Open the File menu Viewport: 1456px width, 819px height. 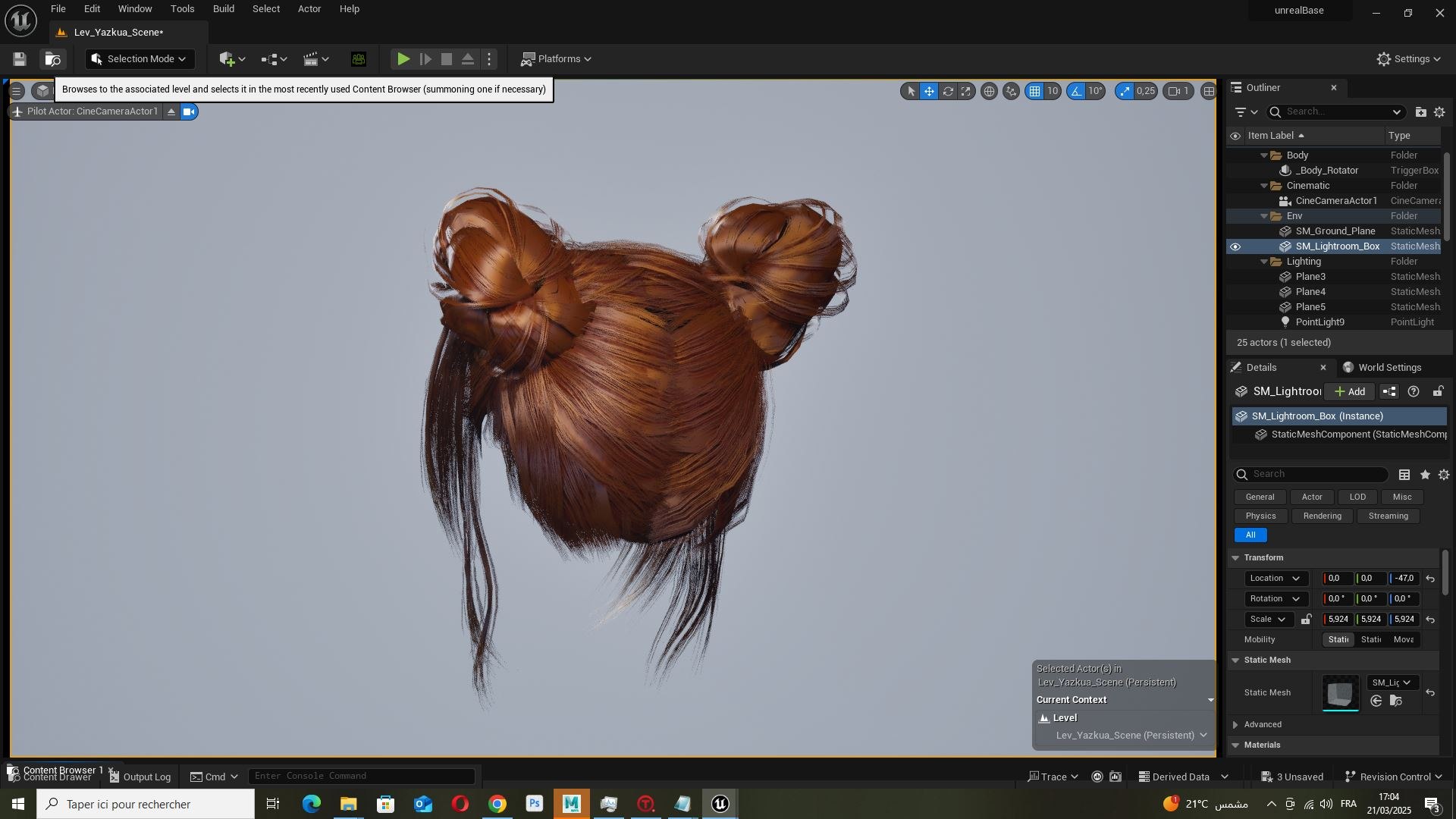point(58,9)
